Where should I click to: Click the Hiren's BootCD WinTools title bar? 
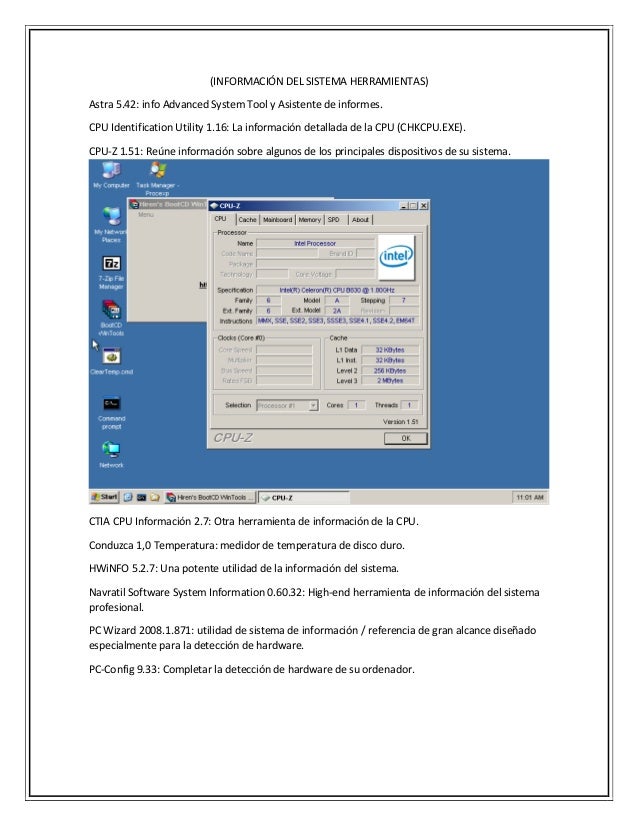point(169,204)
